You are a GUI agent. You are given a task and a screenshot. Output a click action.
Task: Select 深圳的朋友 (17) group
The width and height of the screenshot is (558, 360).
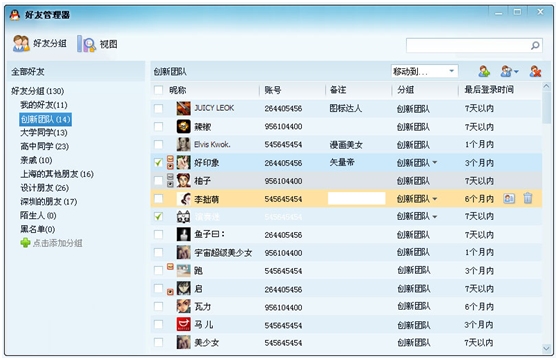coord(48,202)
